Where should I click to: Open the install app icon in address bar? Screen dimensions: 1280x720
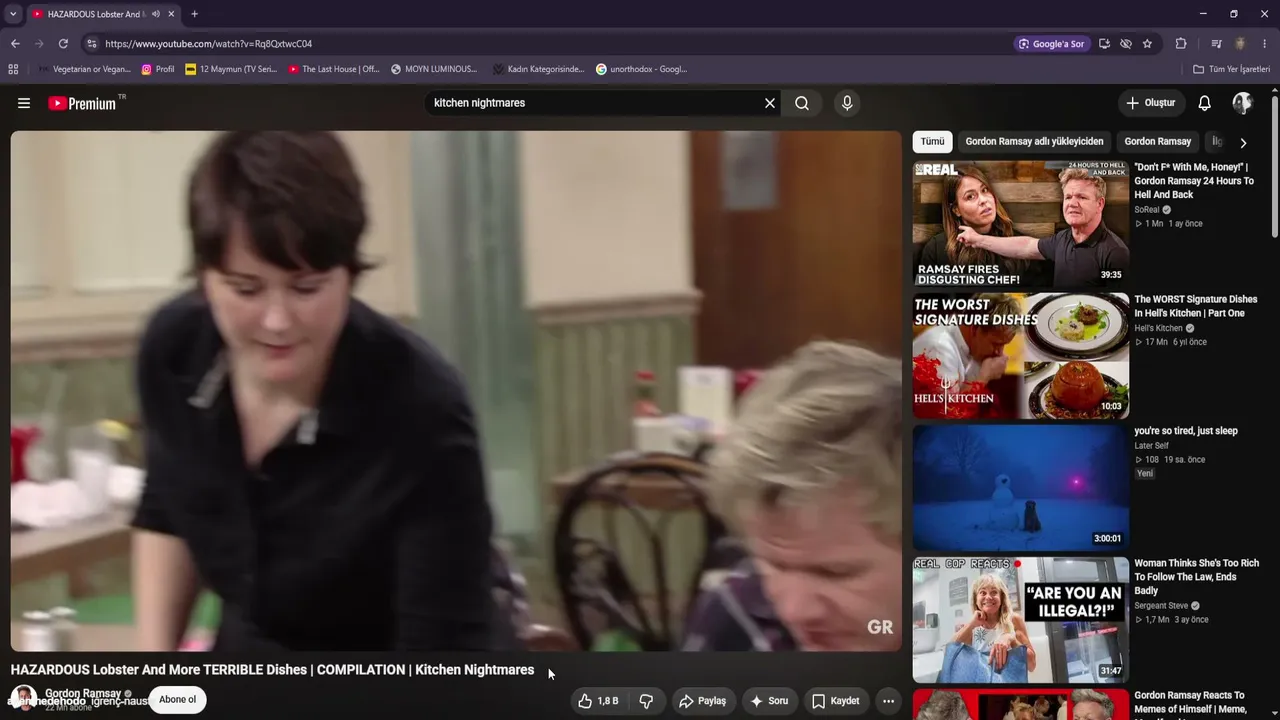tap(1104, 44)
